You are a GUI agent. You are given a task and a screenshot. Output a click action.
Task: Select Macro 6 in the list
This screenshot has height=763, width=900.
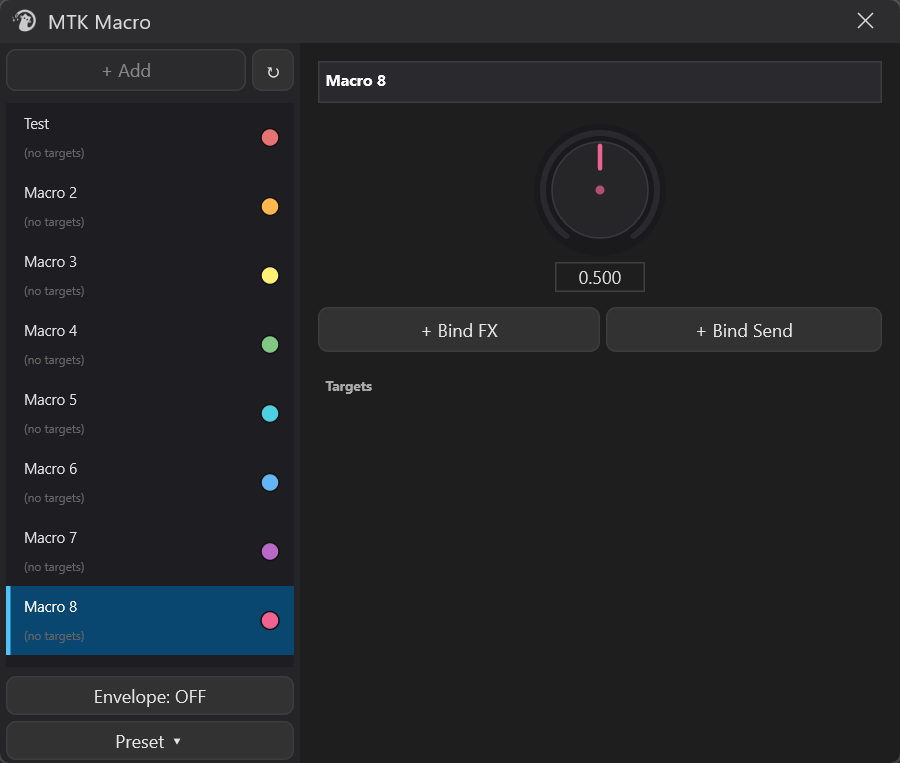150,482
